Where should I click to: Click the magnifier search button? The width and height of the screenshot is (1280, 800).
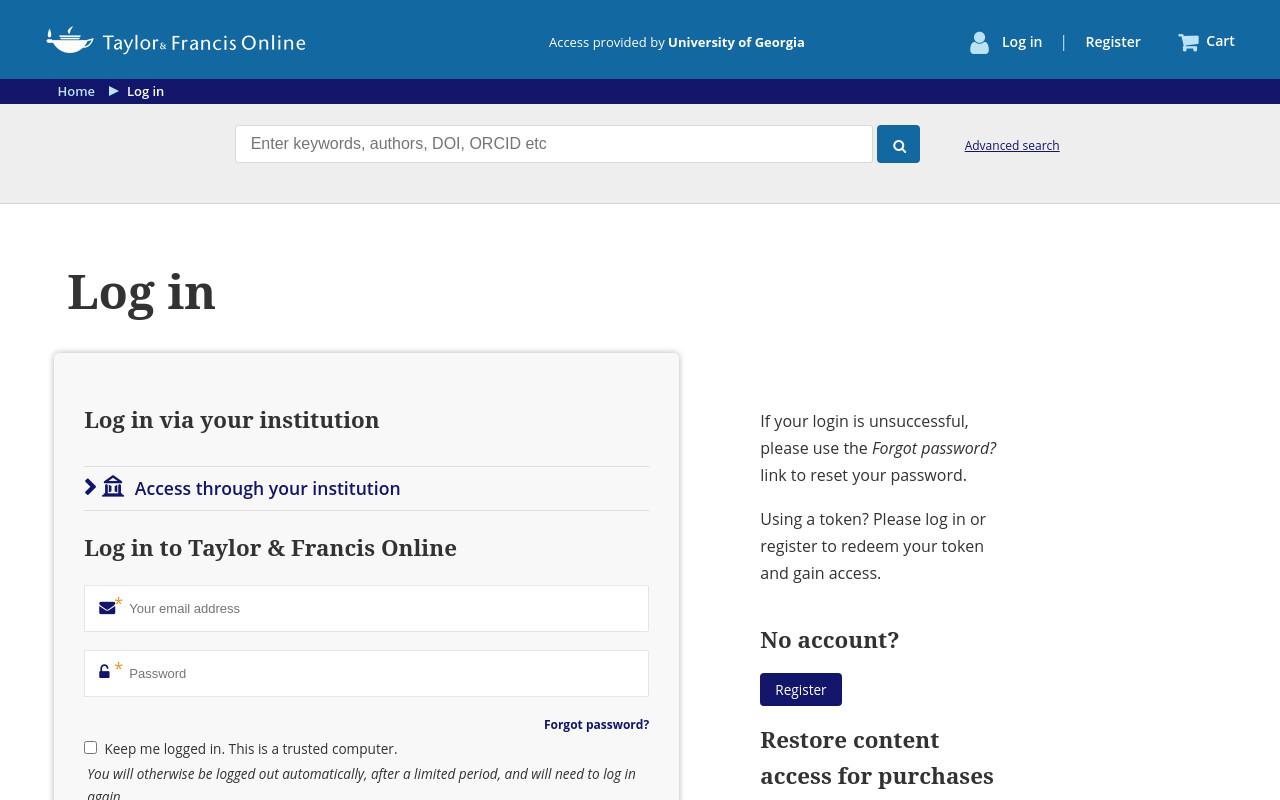898,145
